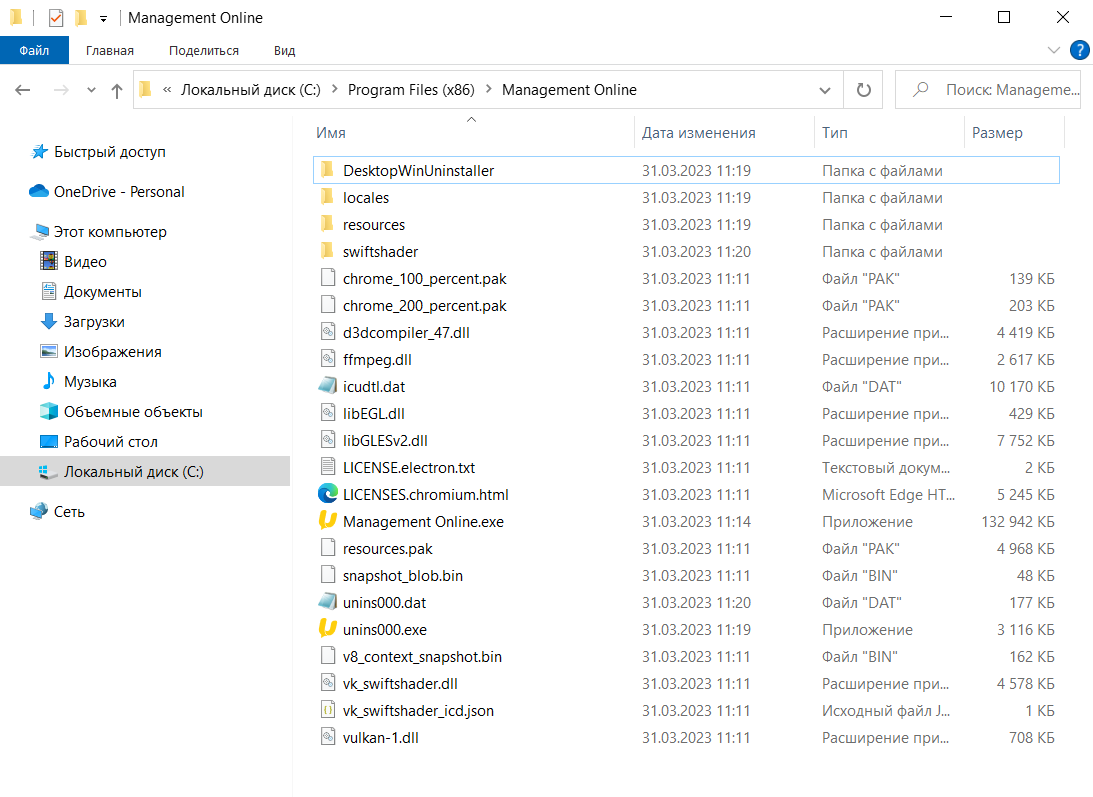The height and width of the screenshot is (797, 1093).
Task: Click the Quick access star icon
Action: (x=40, y=151)
